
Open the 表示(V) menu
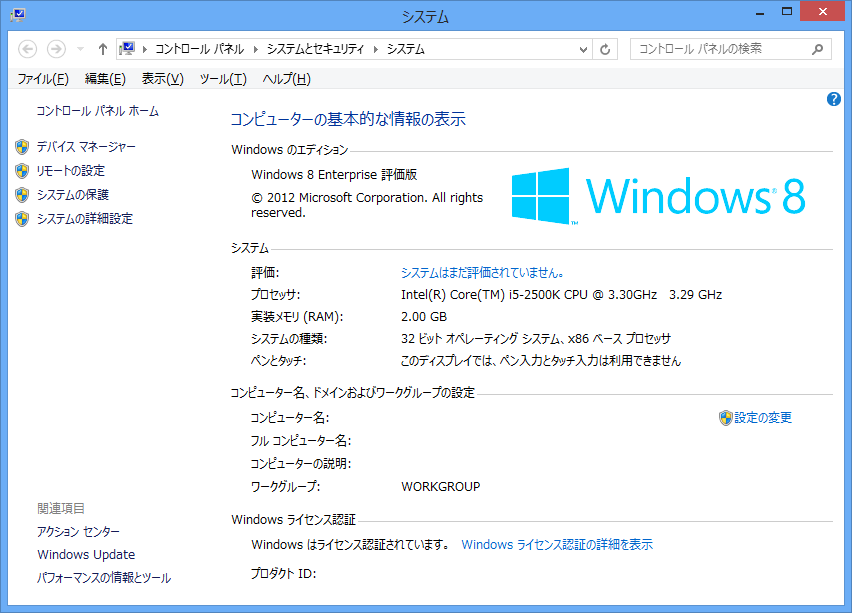pos(162,79)
